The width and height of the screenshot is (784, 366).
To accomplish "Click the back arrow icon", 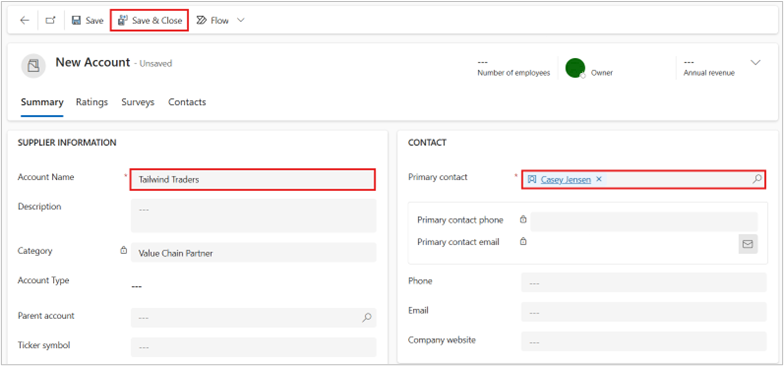I will point(24,20).
